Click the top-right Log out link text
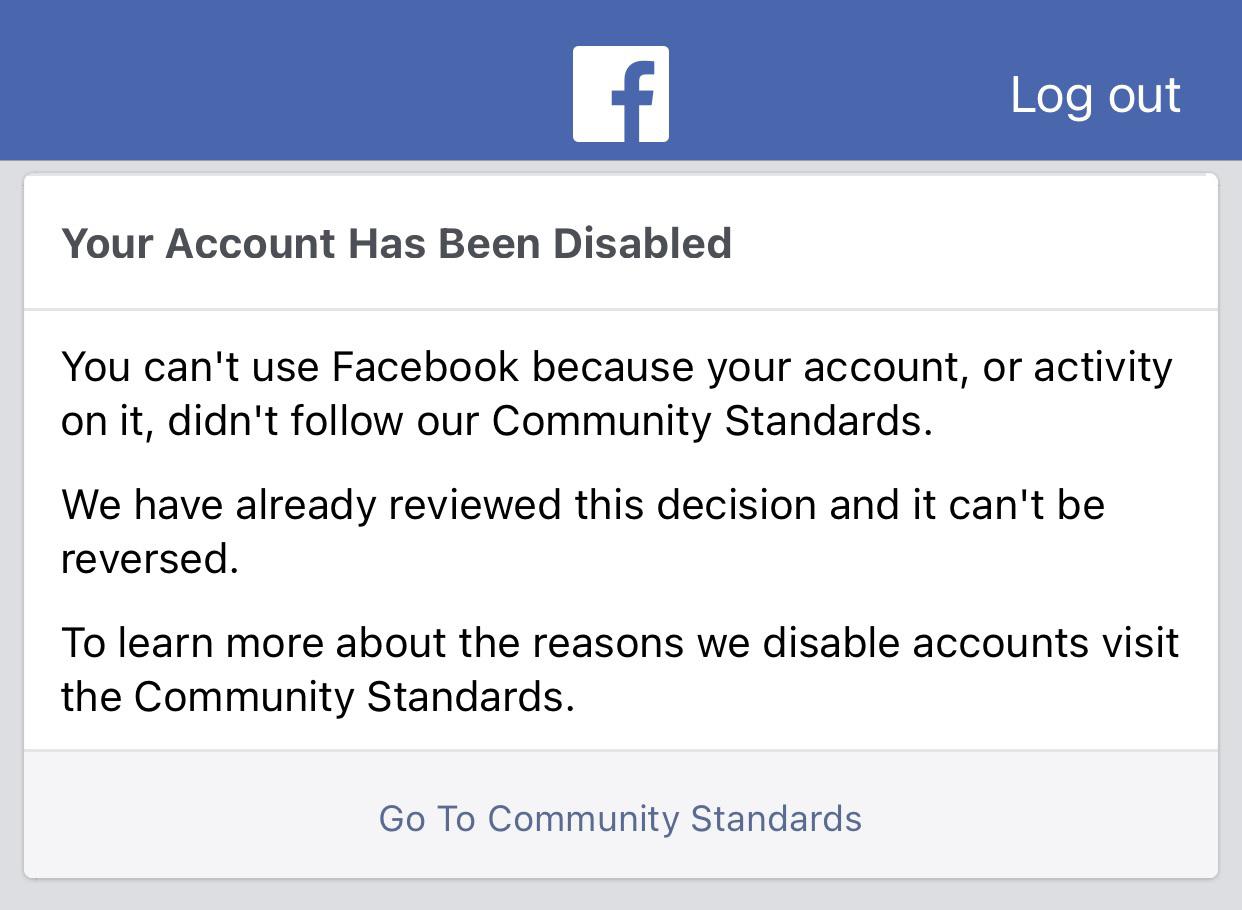1242x910 pixels. [1096, 94]
